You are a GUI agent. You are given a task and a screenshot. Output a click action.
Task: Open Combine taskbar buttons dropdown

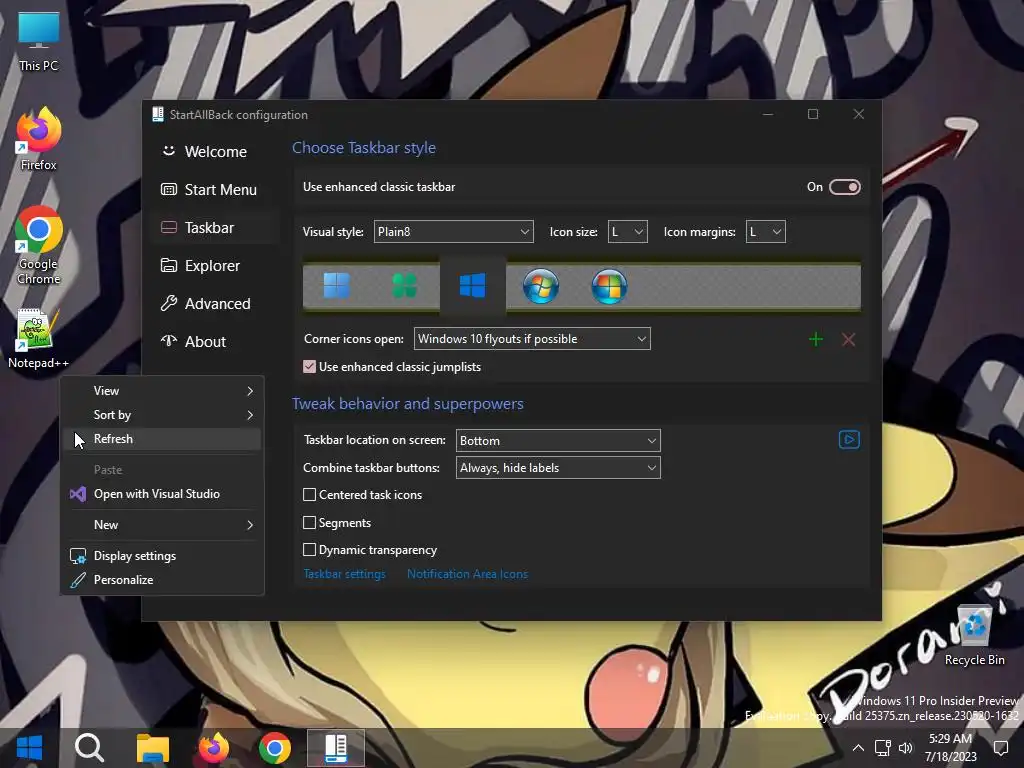pos(558,468)
